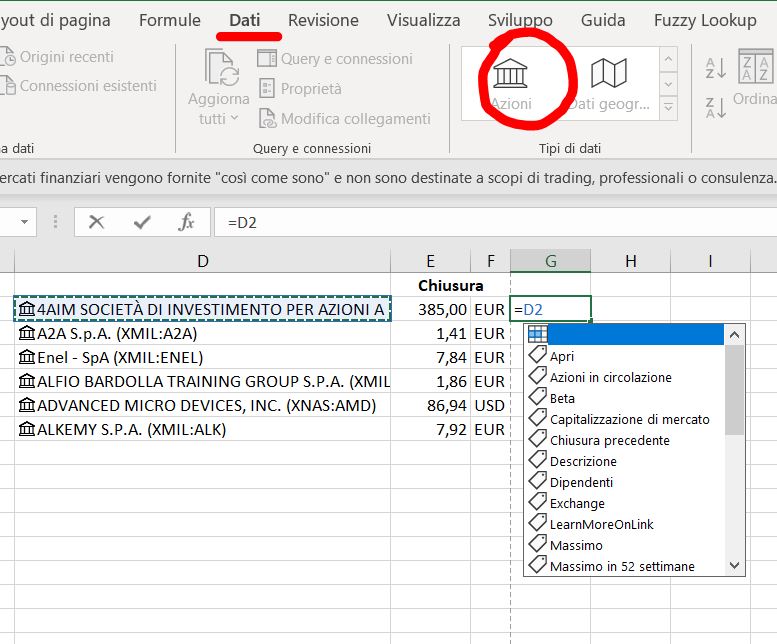Click ADVANCED MICRO DEVICES, INC. cell
The width and height of the screenshot is (777, 644).
click(x=203, y=405)
